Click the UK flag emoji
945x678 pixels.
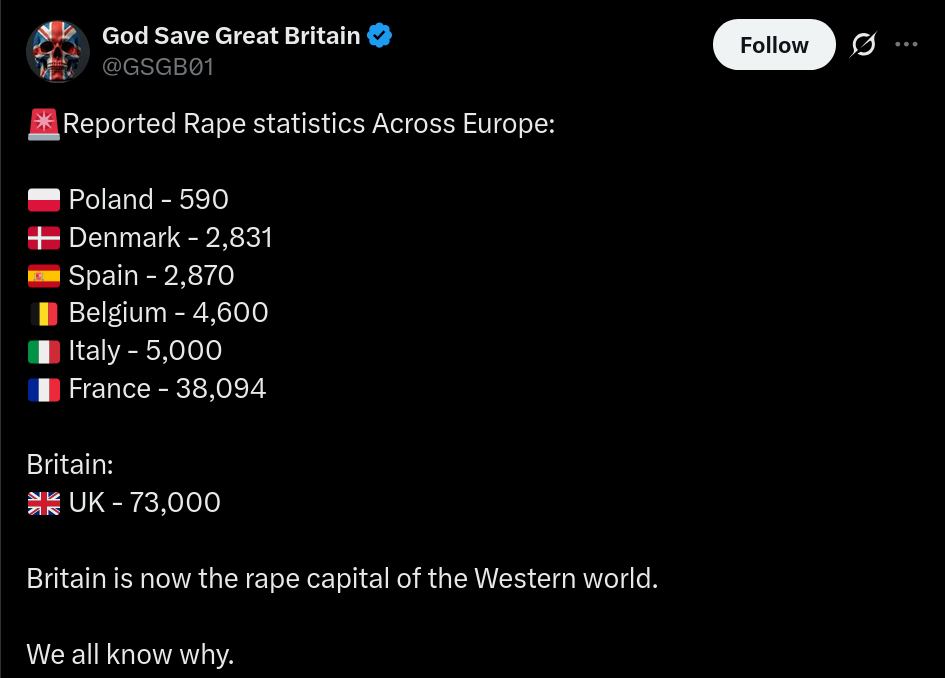point(44,503)
